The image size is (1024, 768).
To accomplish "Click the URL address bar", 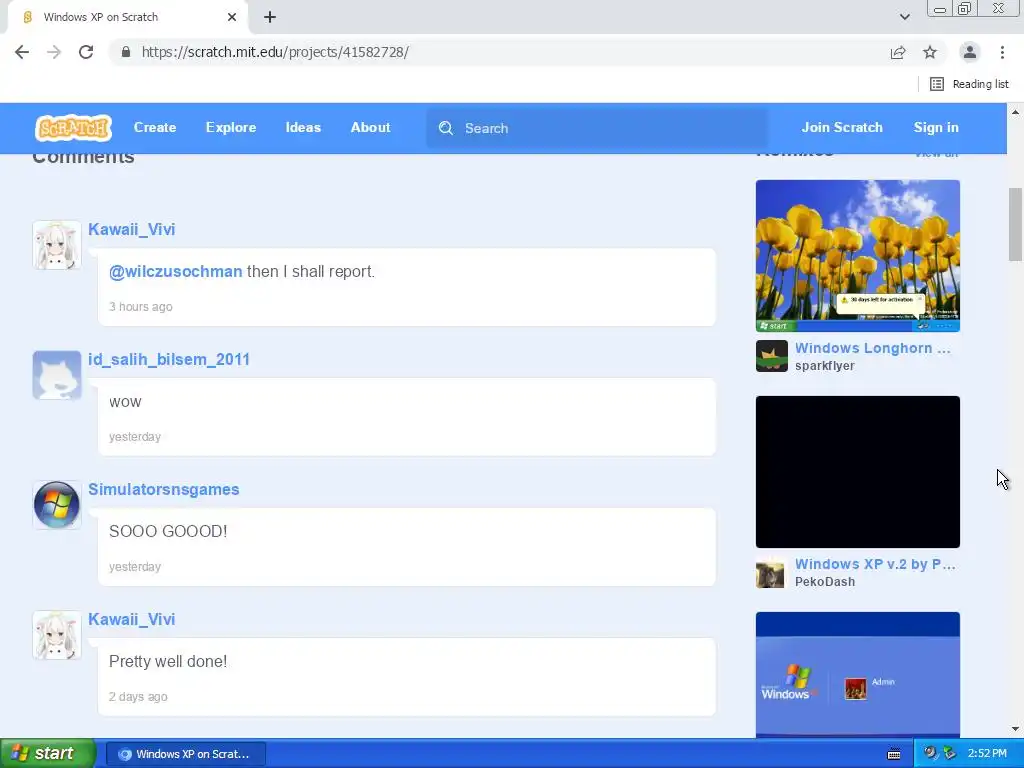I will click(503, 52).
